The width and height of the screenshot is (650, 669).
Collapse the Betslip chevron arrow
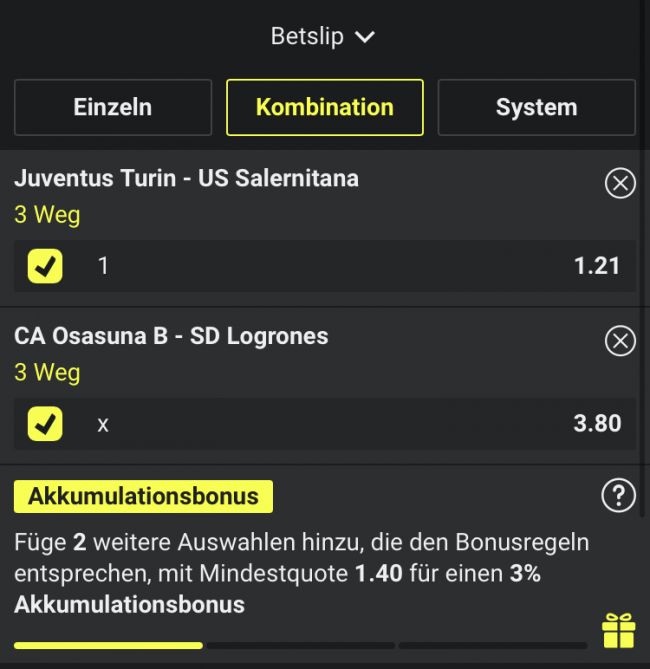(365, 37)
